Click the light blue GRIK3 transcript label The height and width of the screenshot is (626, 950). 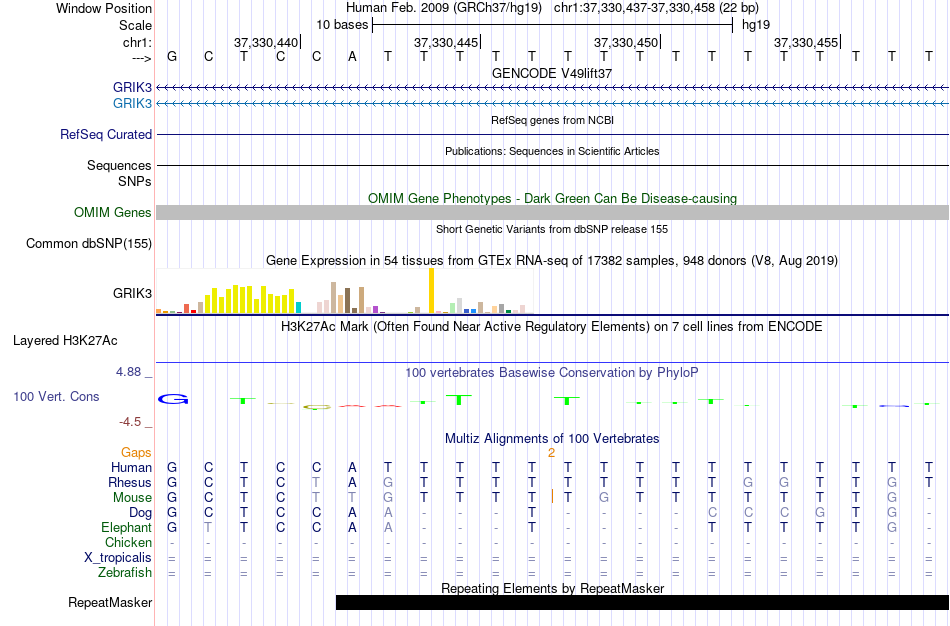132,103
